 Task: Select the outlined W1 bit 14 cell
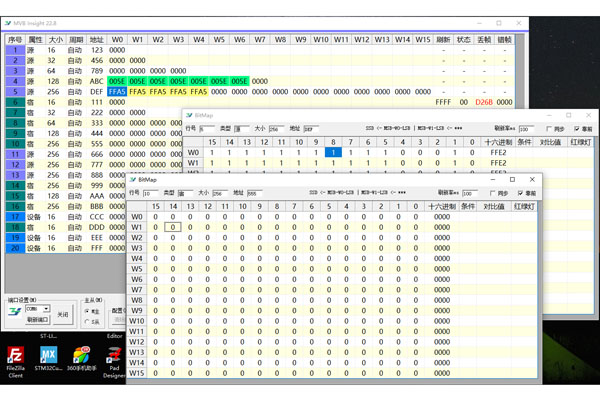(x=173, y=227)
